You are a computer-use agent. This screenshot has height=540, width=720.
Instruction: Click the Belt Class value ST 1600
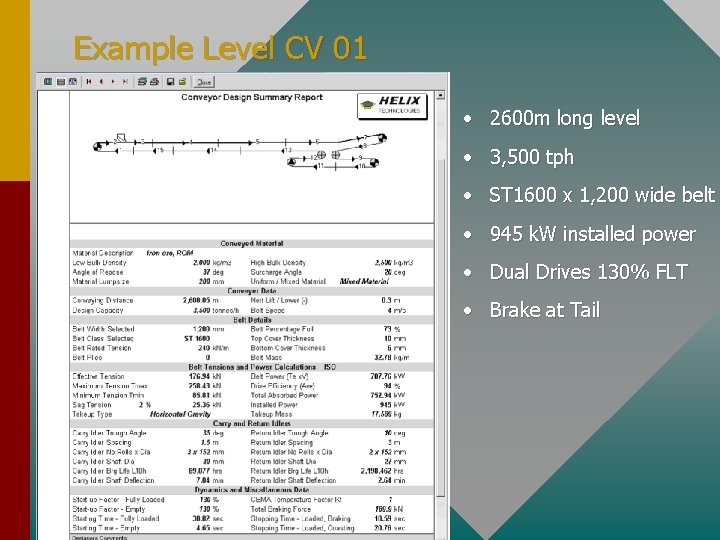(x=197, y=338)
